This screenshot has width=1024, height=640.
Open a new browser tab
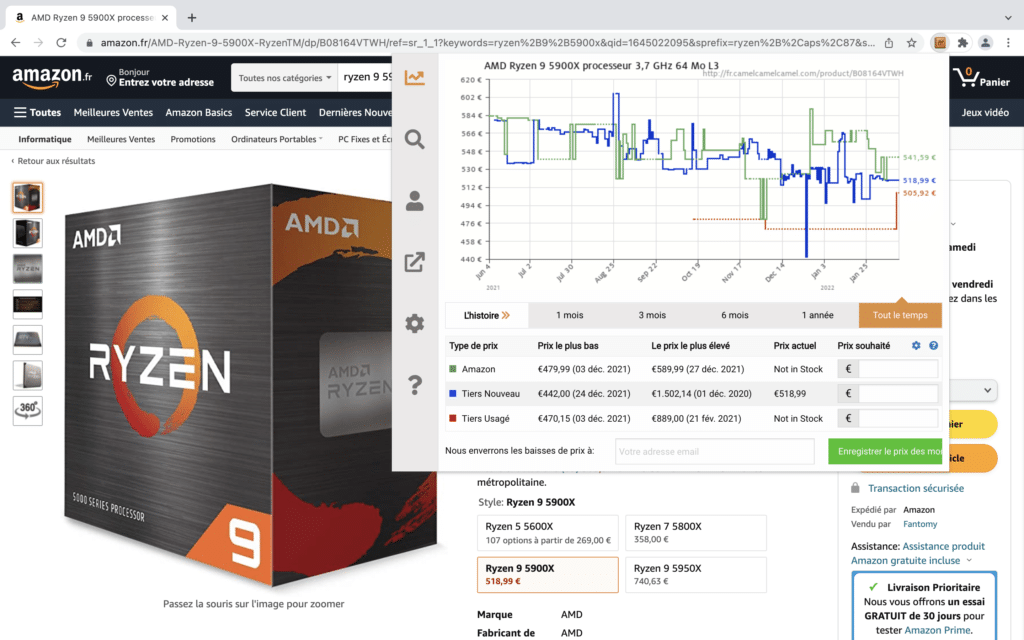point(191,18)
